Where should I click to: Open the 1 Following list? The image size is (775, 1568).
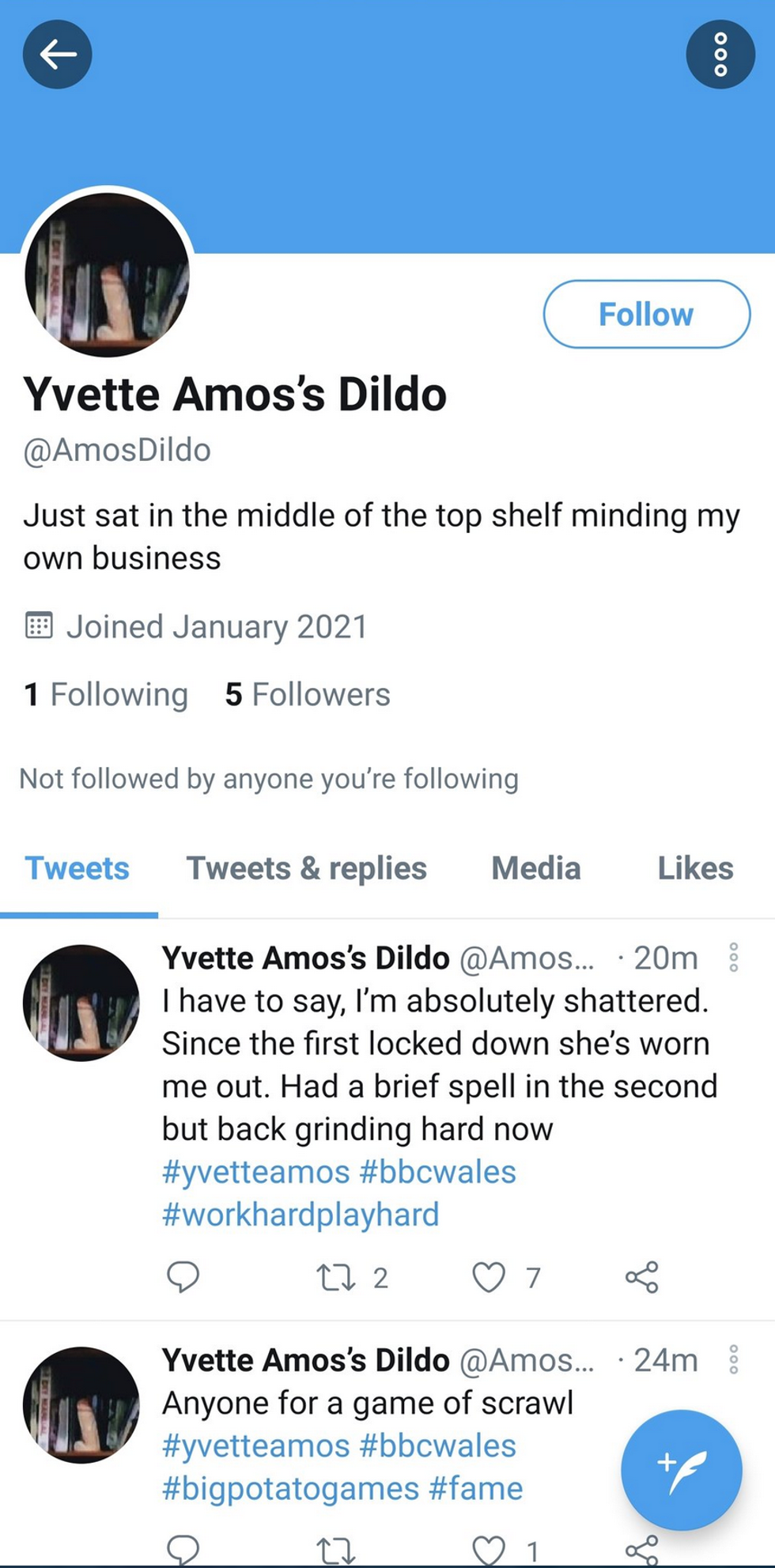pyautogui.click(x=106, y=695)
